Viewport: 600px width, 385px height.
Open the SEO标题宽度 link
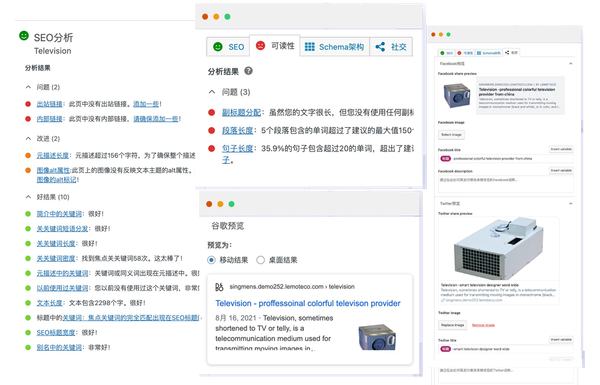tap(56, 333)
